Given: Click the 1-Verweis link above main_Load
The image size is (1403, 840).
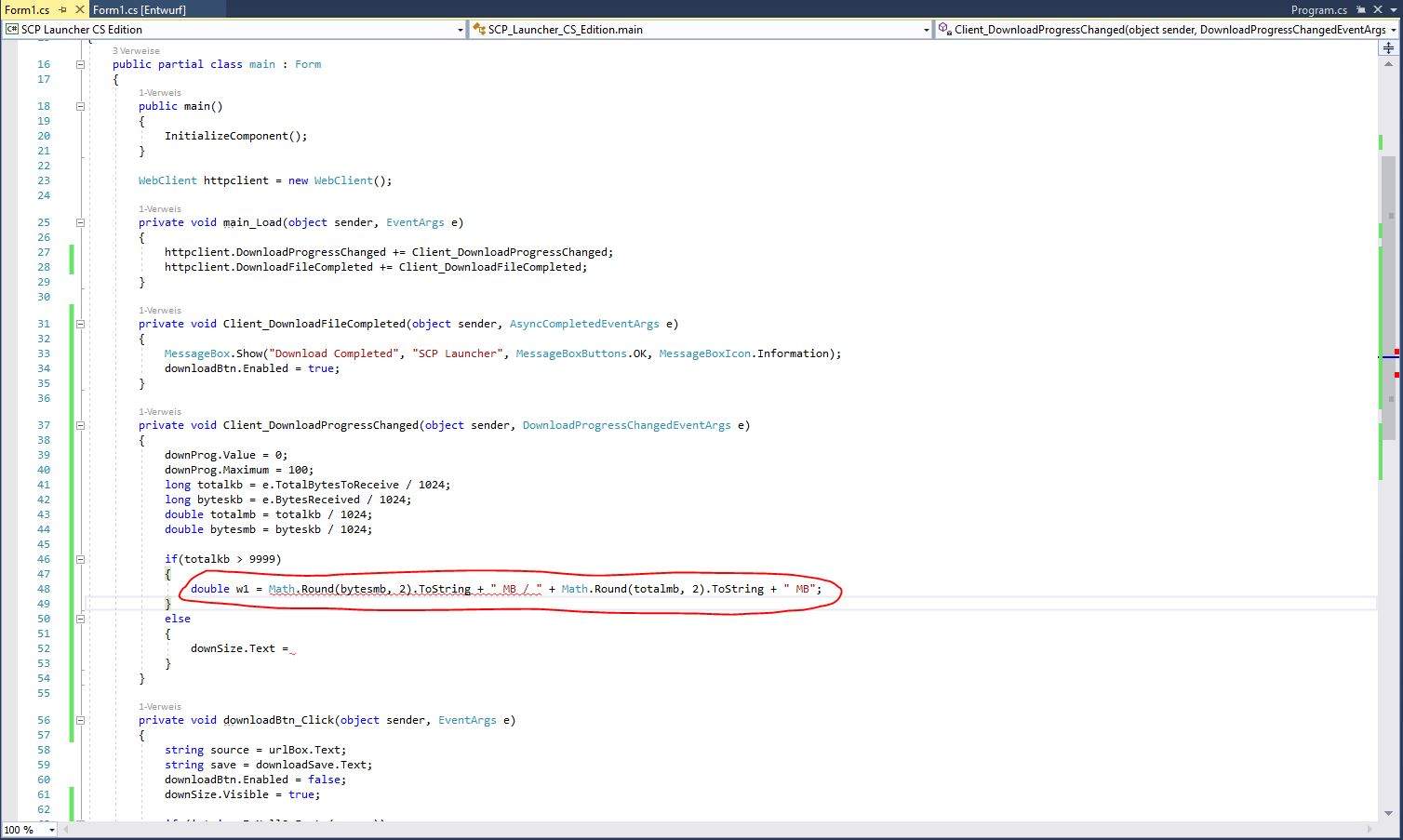Looking at the screenshot, I should (160, 208).
